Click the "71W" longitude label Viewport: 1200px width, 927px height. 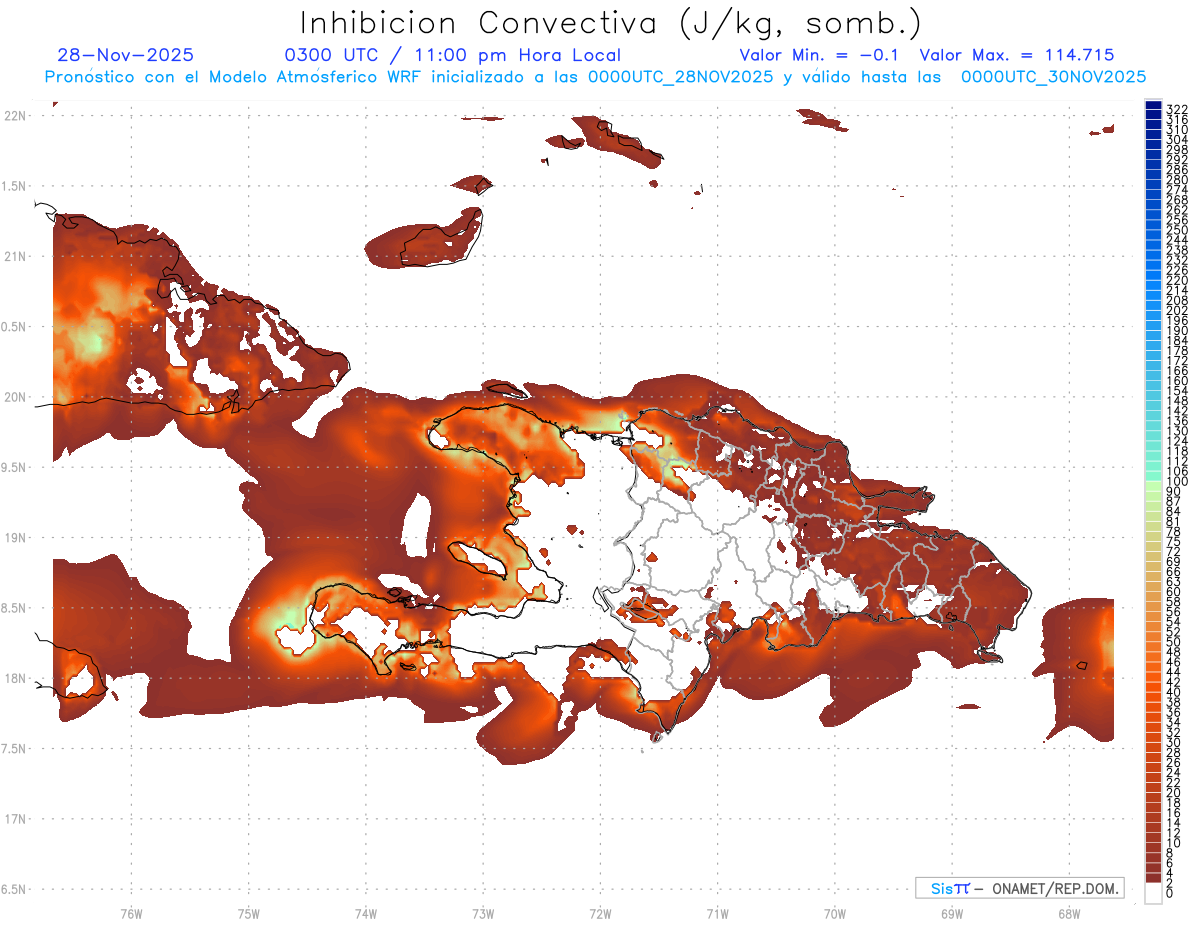(717, 913)
